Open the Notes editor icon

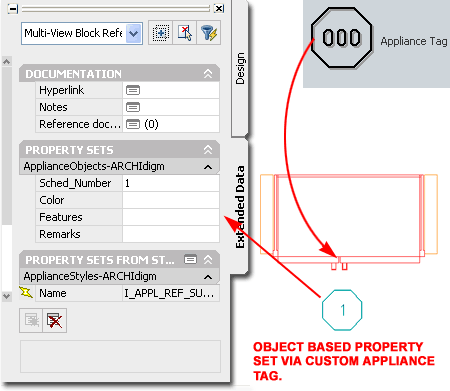pos(133,107)
